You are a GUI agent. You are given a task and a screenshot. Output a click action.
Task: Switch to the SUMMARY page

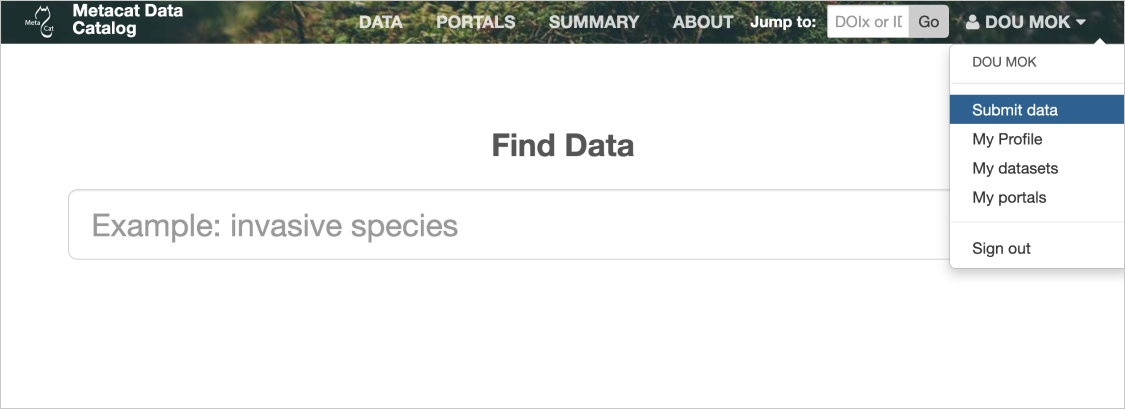[x=594, y=22]
